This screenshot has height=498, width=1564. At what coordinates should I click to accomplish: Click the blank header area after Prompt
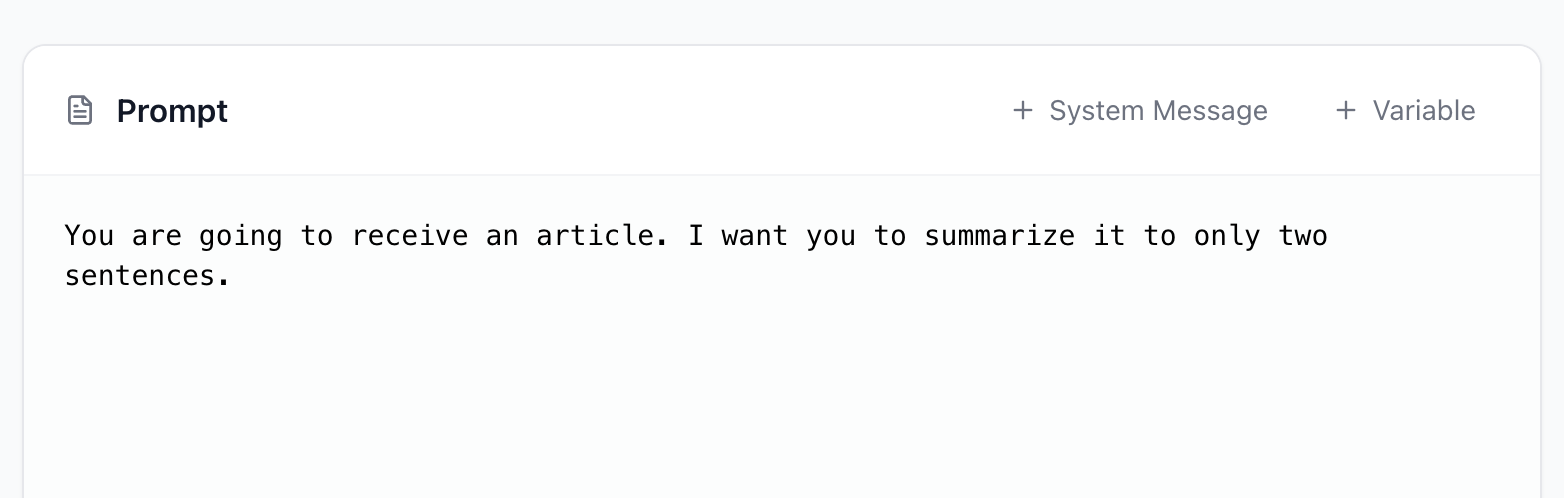coord(600,110)
